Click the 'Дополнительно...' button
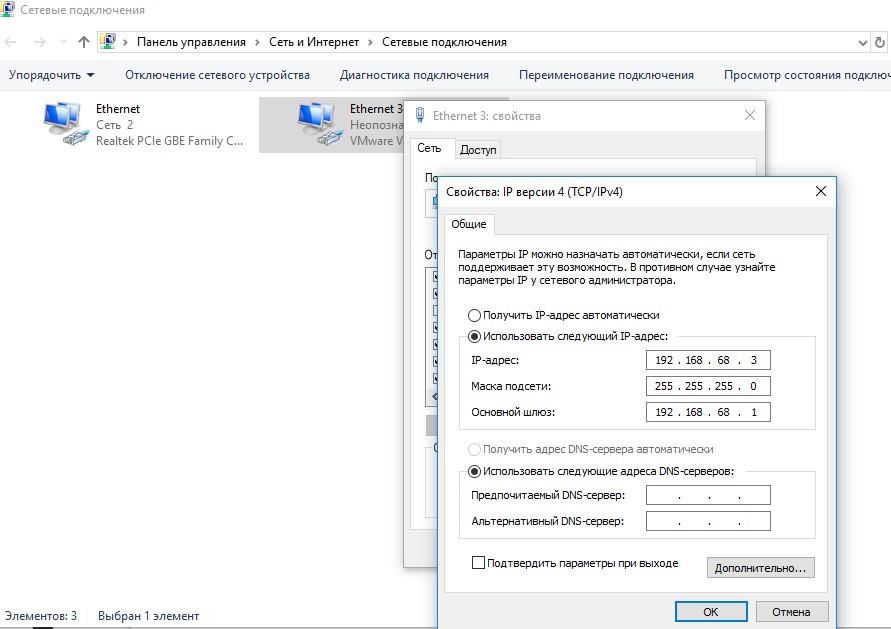Viewport: 891px width, 629px height. 760,568
